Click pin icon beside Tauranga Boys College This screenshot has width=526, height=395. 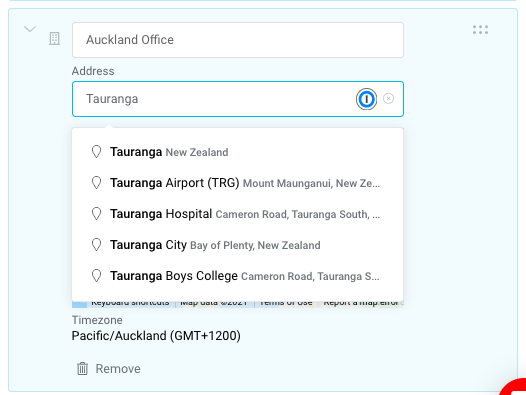[97, 276]
